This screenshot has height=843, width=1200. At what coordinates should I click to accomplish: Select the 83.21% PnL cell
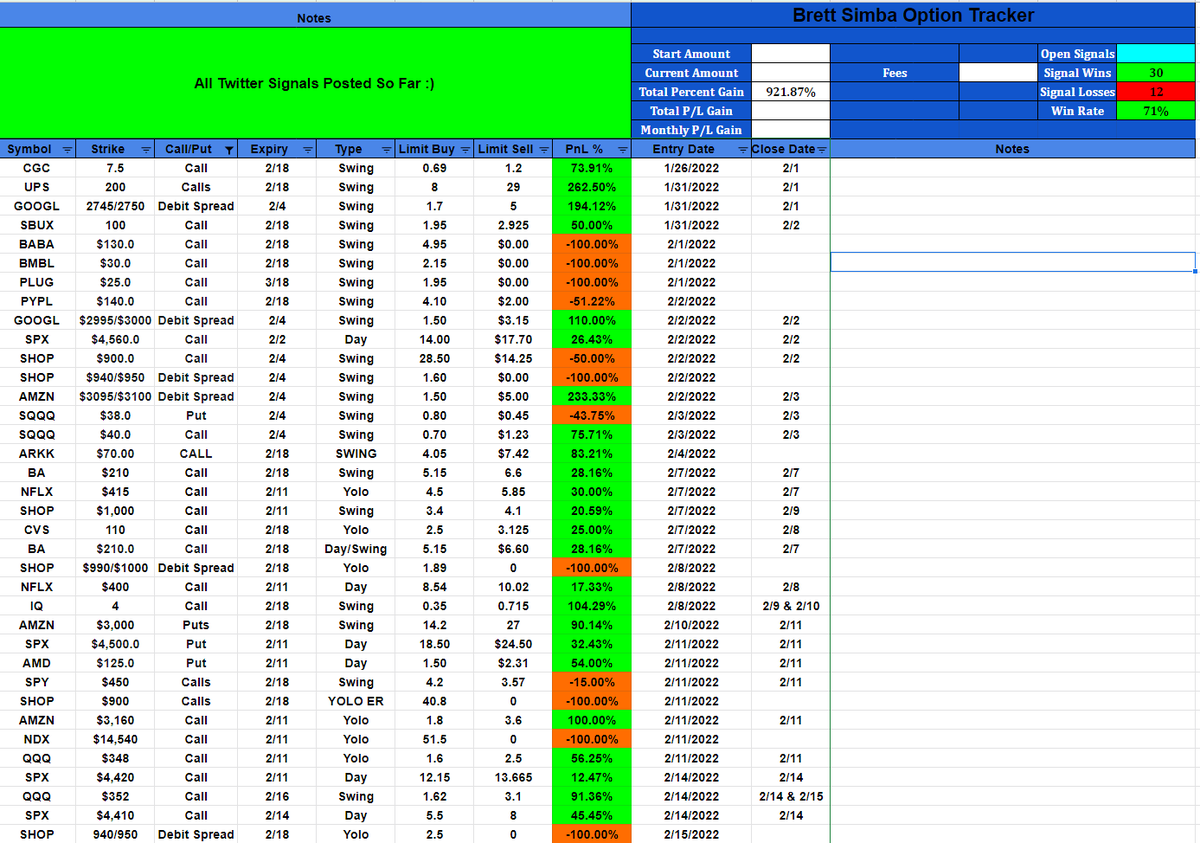click(x=591, y=453)
